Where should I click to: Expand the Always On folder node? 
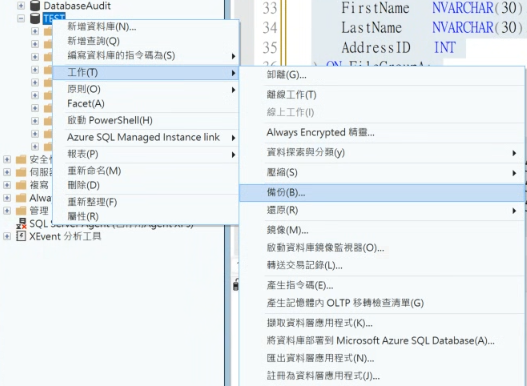(7, 198)
